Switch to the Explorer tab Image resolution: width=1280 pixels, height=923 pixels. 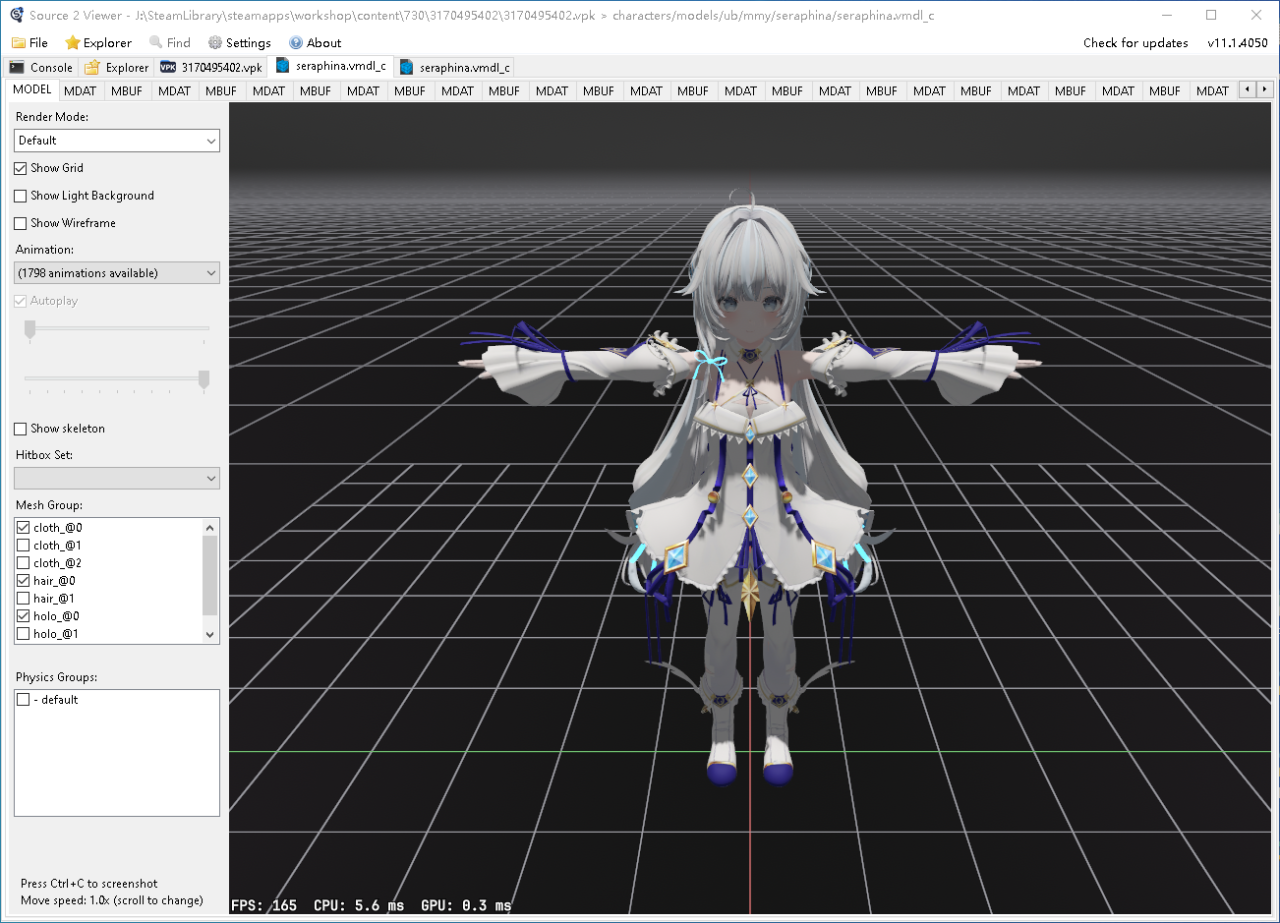(x=116, y=67)
